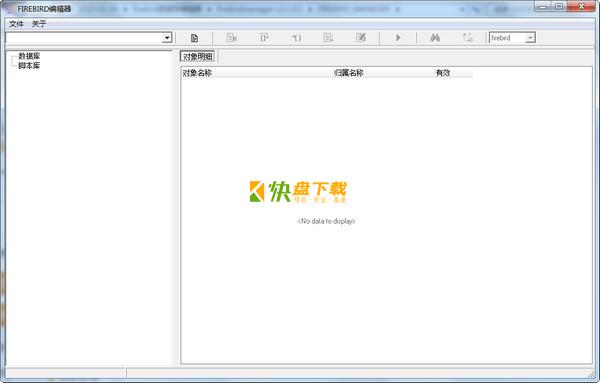
Task: Open the wide toolbar combo box dropdown arrow
Action: [167, 38]
